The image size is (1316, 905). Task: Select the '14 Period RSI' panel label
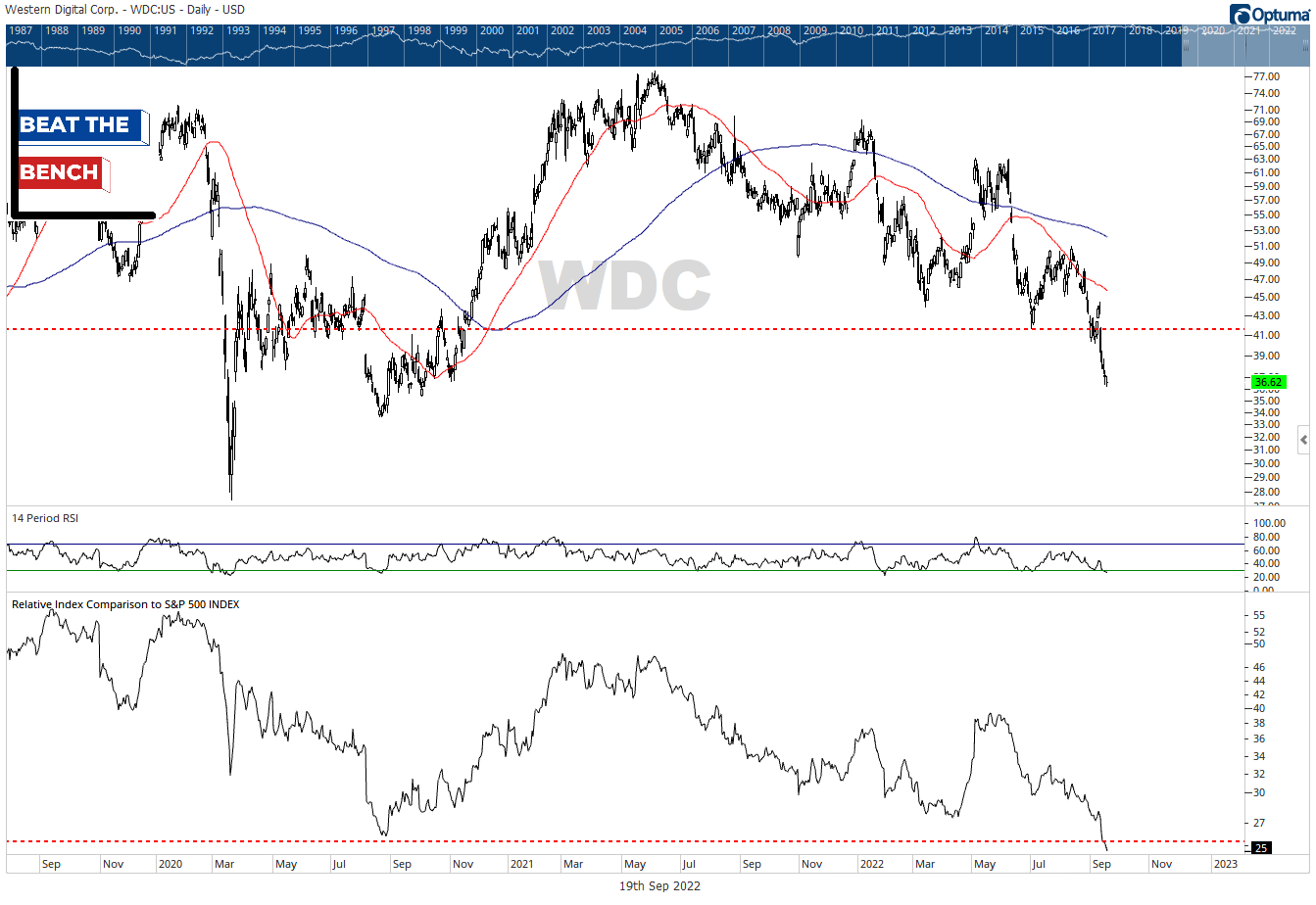[45, 518]
